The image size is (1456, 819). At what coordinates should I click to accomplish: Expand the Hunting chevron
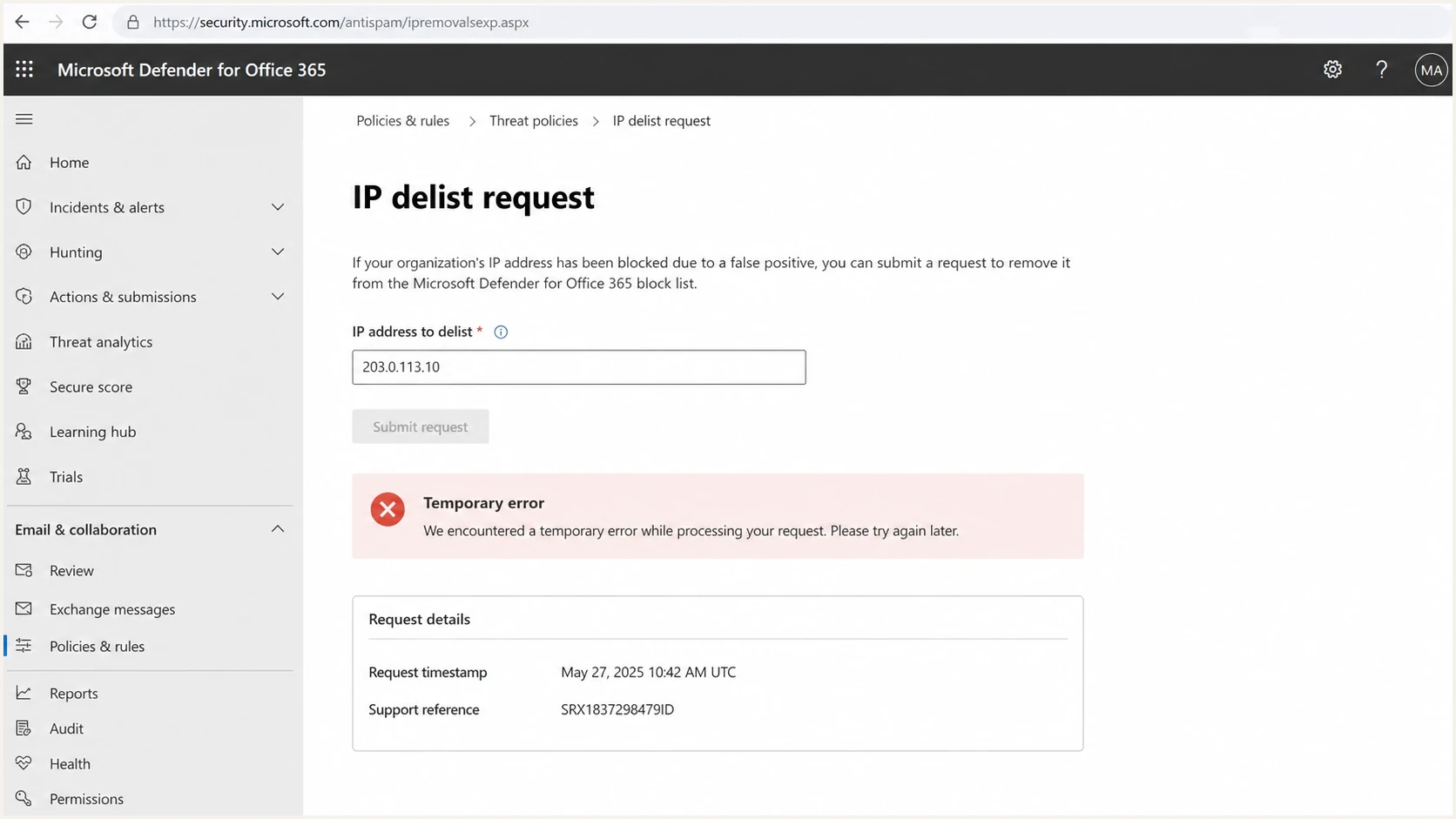tap(278, 252)
